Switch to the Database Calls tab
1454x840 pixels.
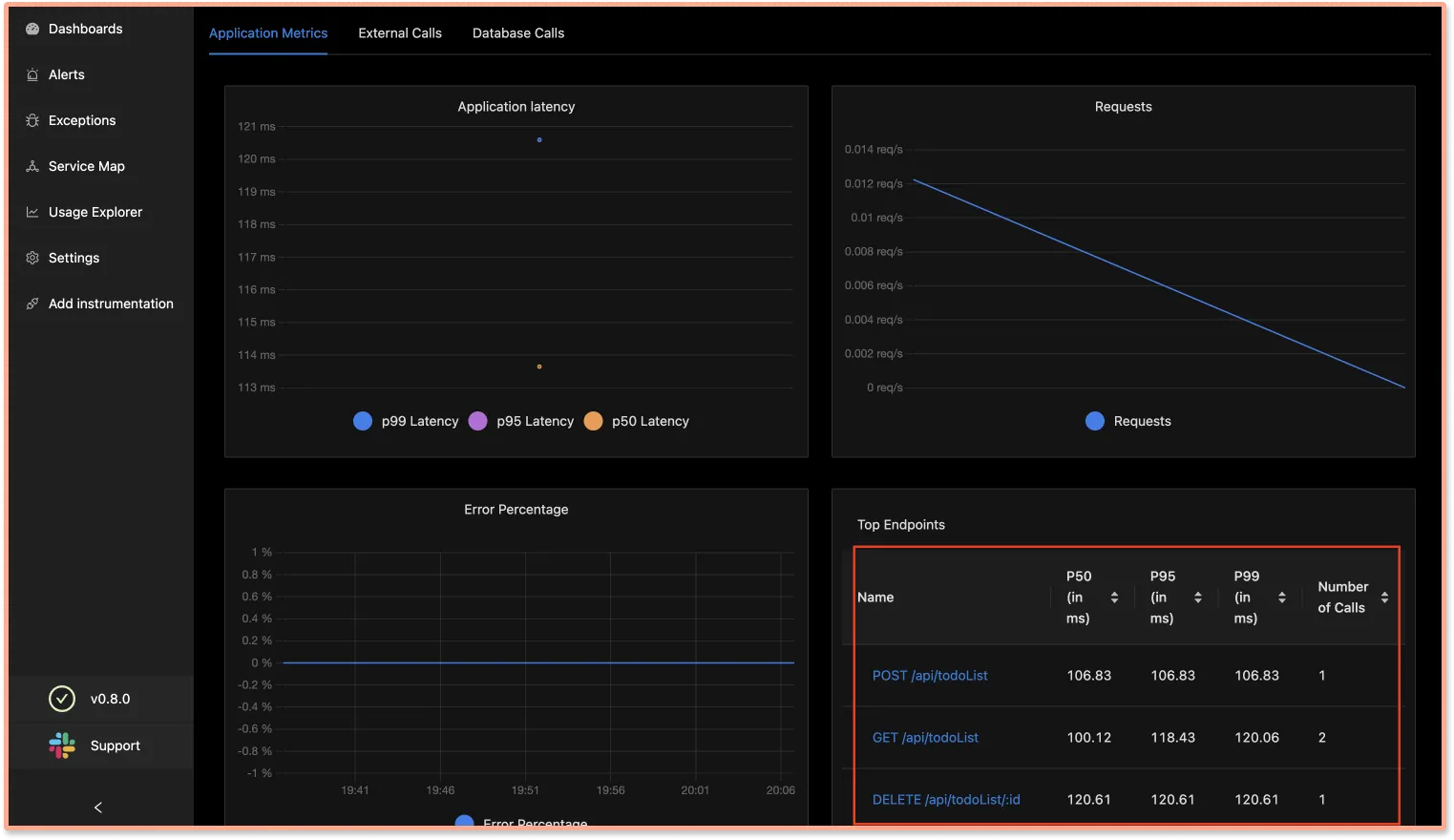[518, 32]
